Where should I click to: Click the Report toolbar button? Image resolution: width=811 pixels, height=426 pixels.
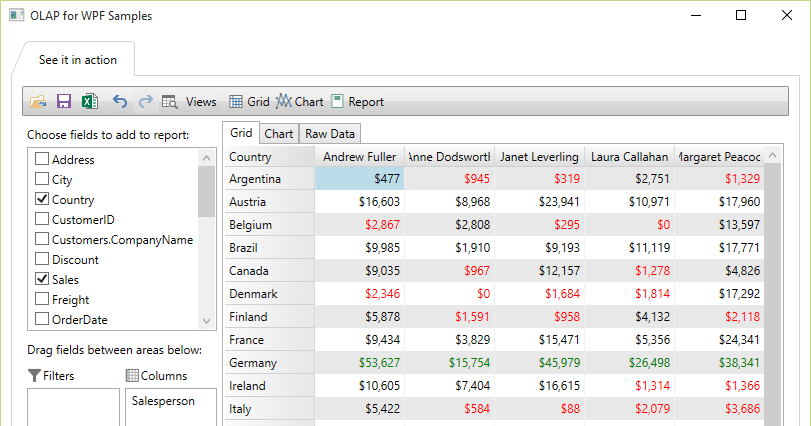tap(357, 101)
